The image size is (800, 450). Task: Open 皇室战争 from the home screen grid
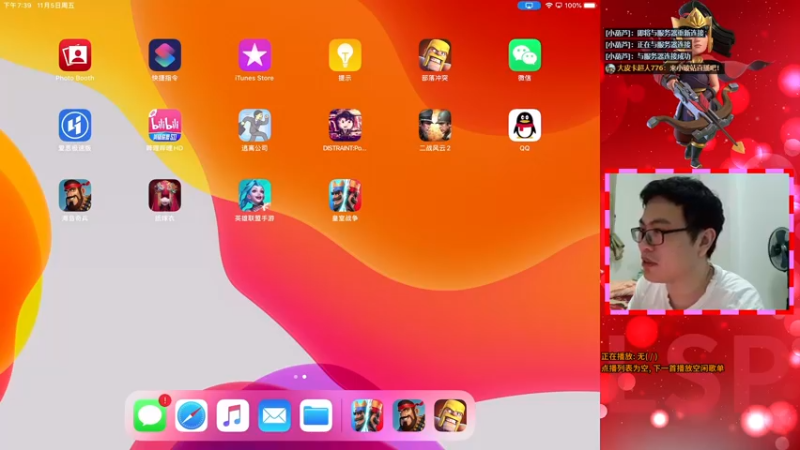[345, 195]
